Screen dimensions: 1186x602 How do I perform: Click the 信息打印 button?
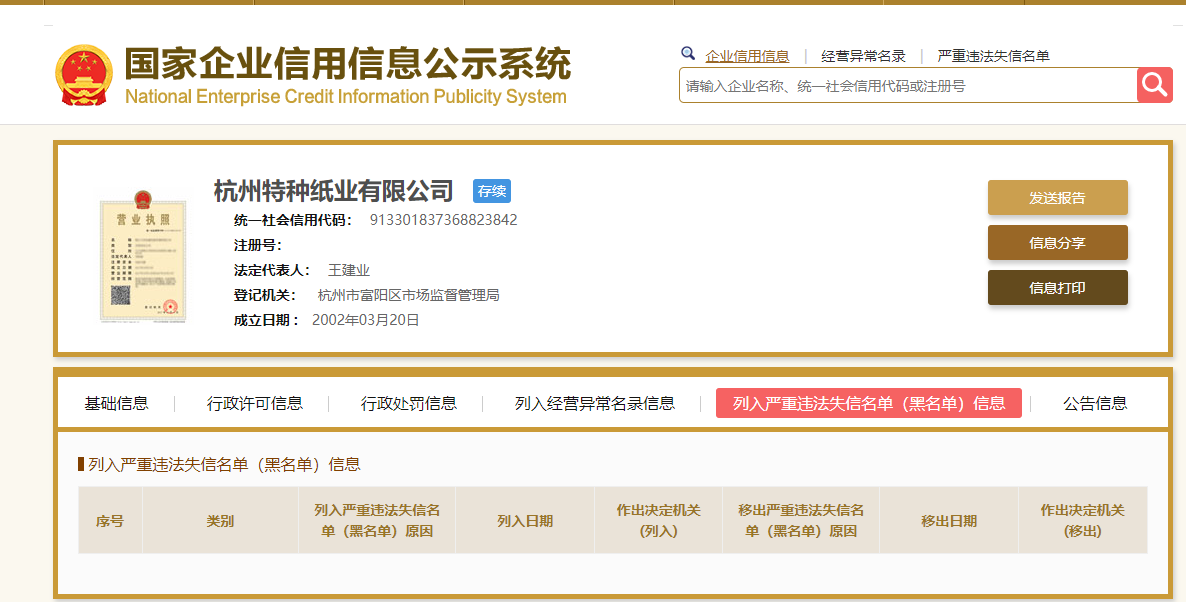tap(1057, 287)
